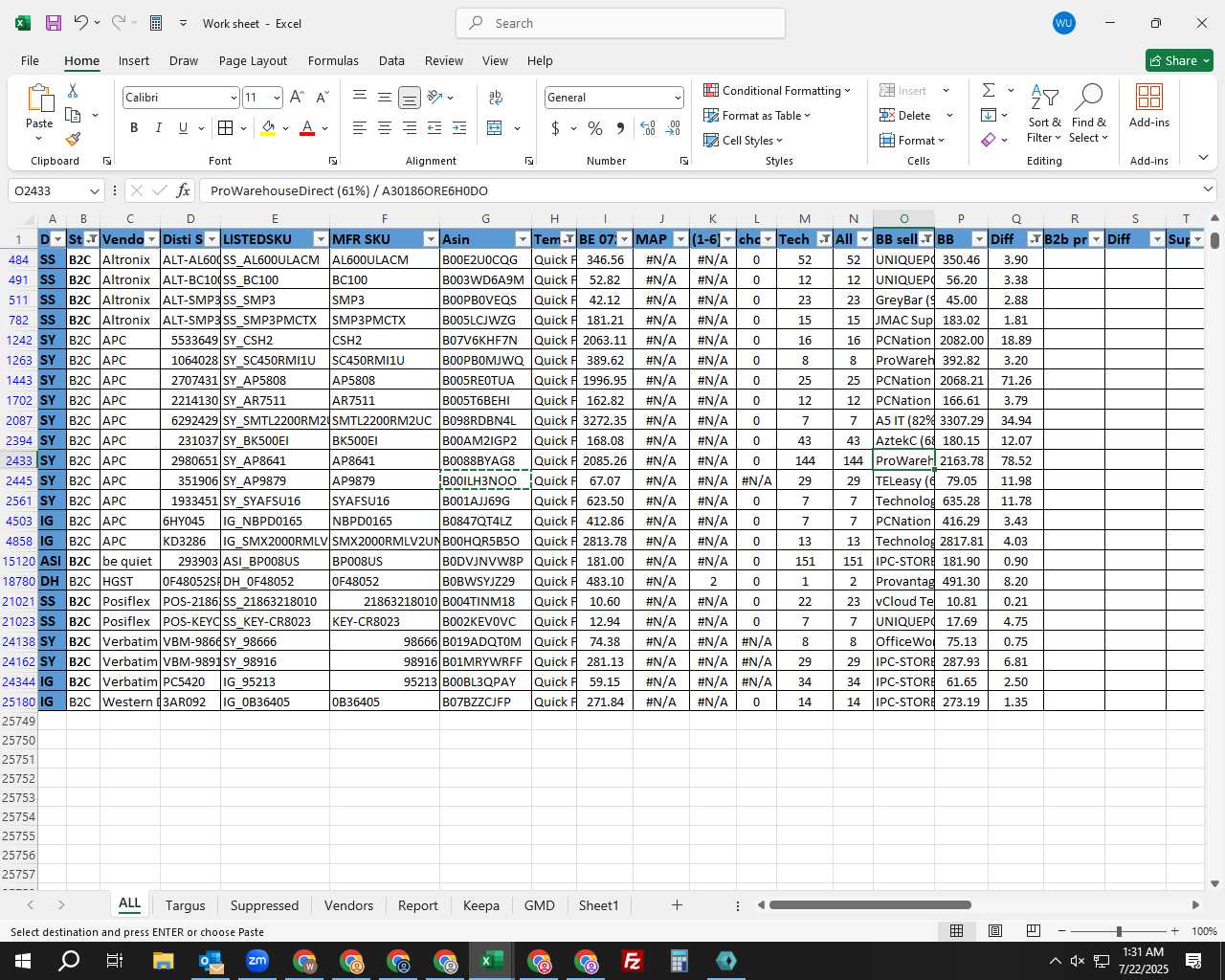Apply Percent Style with the % icon

pyautogui.click(x=595, y=128)
